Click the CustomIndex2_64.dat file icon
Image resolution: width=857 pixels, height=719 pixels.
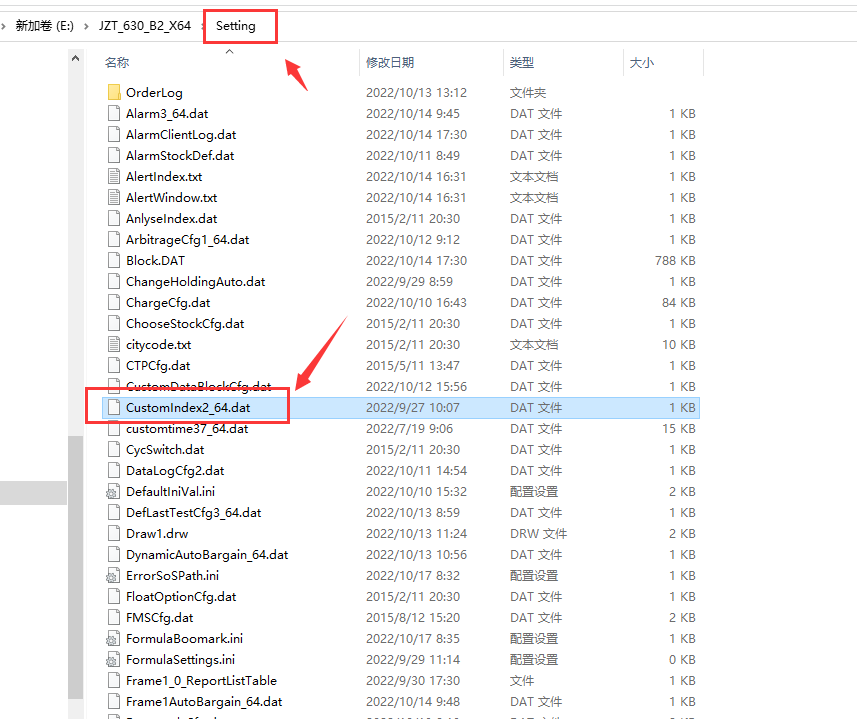pos(114,408)
